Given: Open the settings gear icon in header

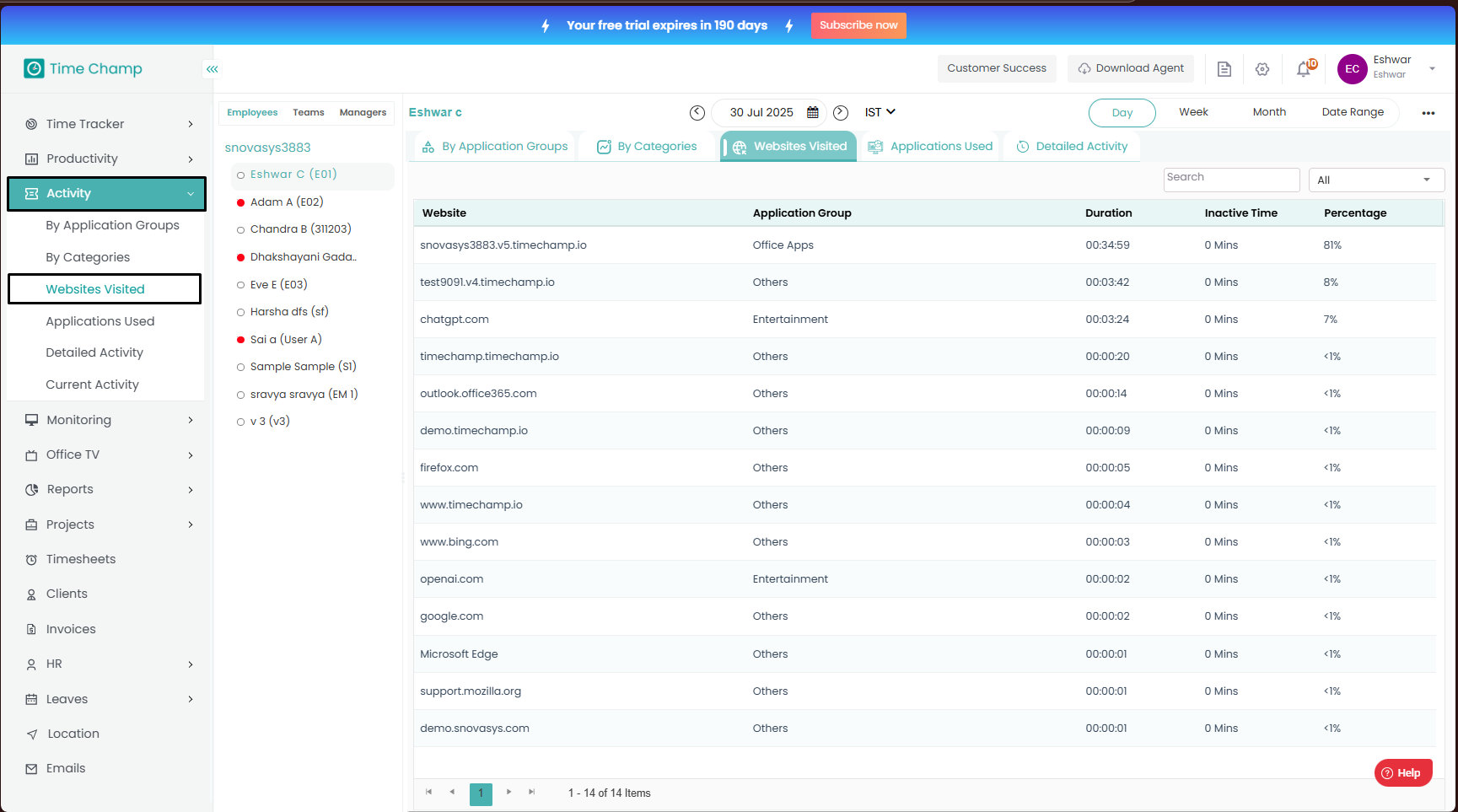Looking at the screenshot, I should tap(1262, 69).
